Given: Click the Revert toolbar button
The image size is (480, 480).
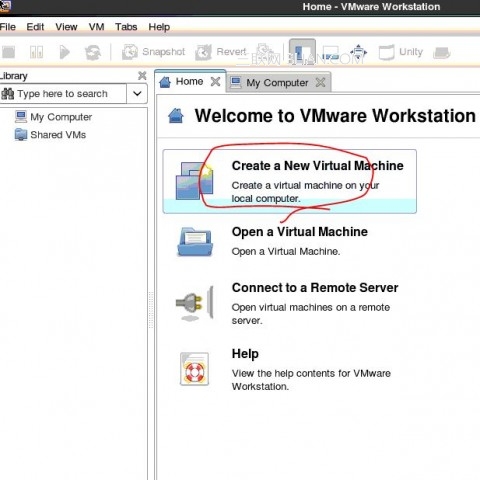Looking at the screenshot, I should (x=221, y=52).
